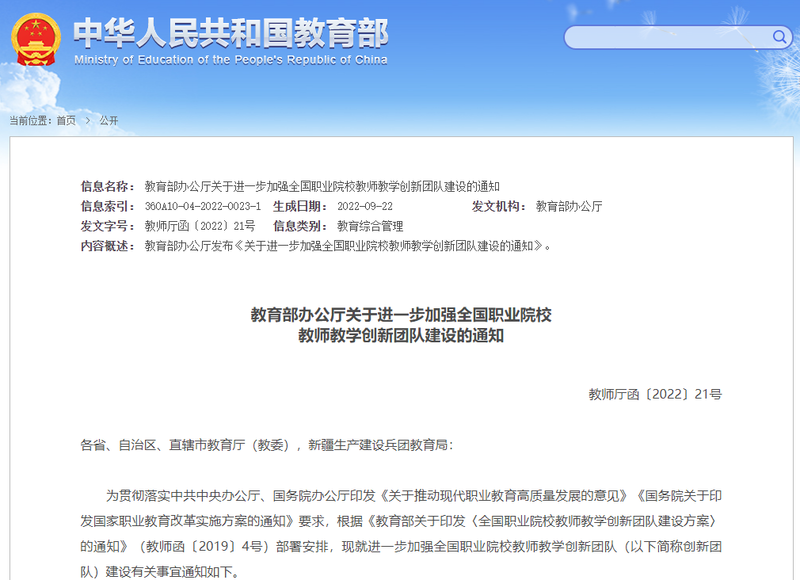800x580 pixels.
Task: Click the breadcrumb arrow before 公开
Action: pos(87,120)
